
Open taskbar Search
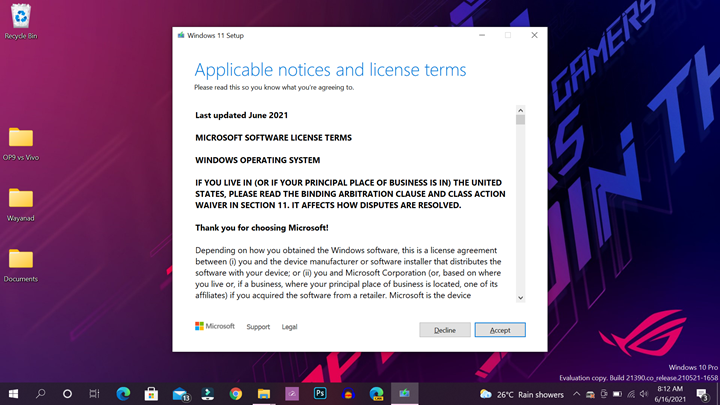click(40, 394)
